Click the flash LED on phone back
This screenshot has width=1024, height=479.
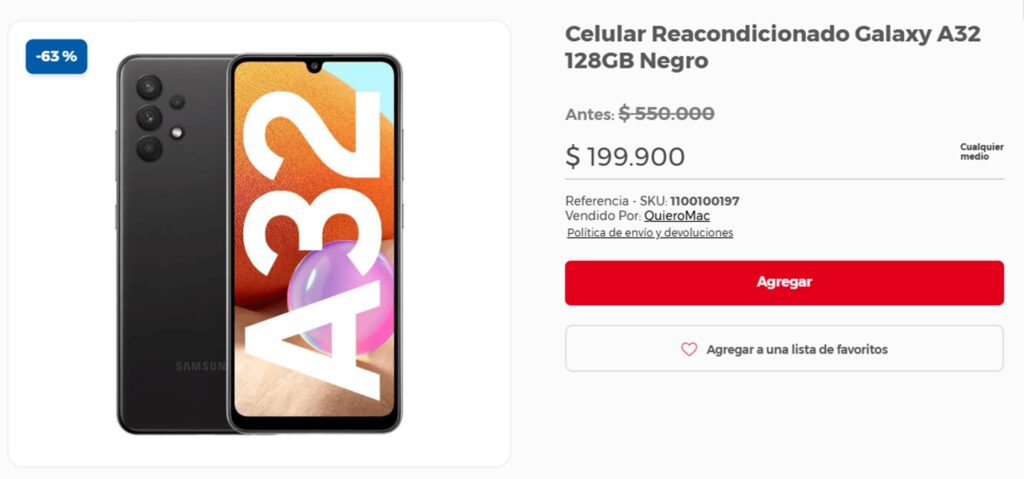tap(176, 132)
